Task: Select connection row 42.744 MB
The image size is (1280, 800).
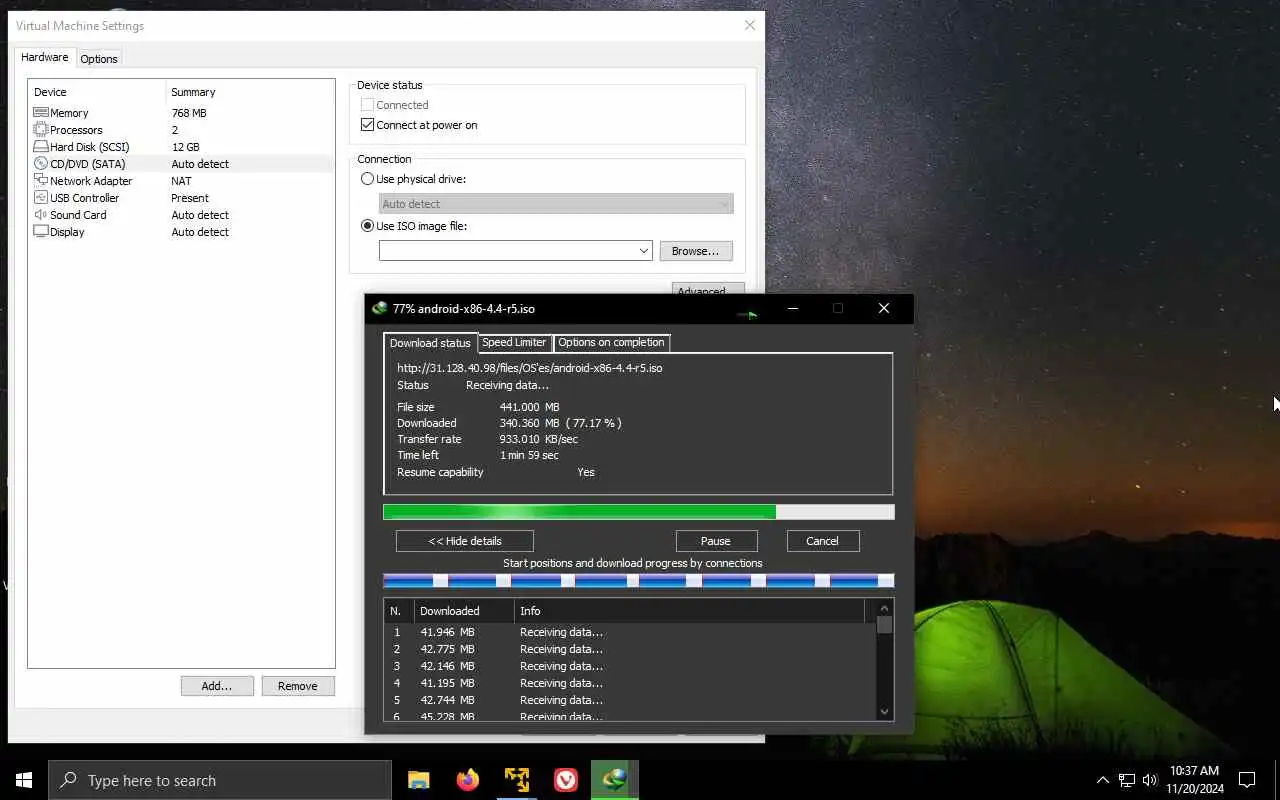Action: 630,700
